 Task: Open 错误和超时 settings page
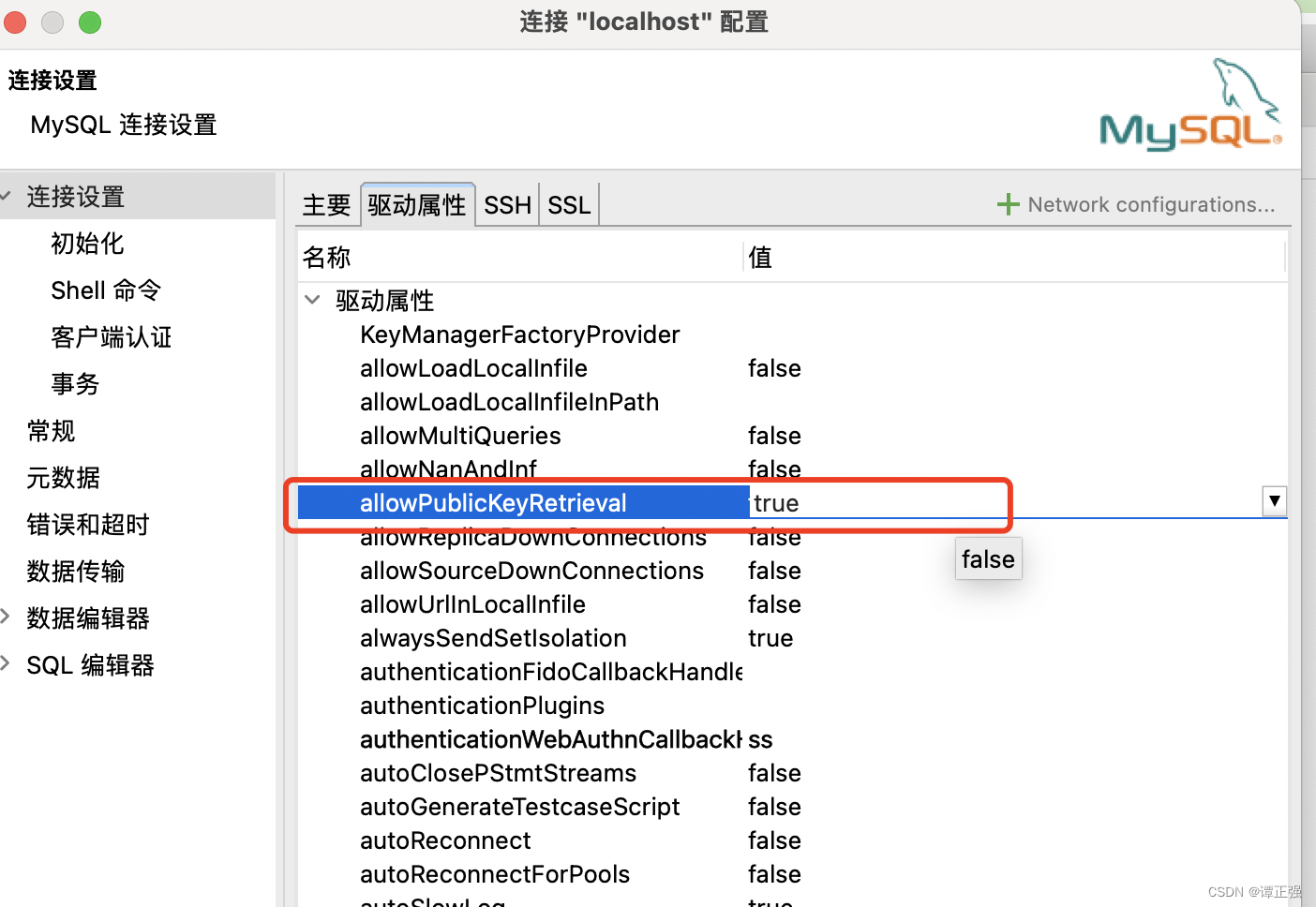point(88,525)
